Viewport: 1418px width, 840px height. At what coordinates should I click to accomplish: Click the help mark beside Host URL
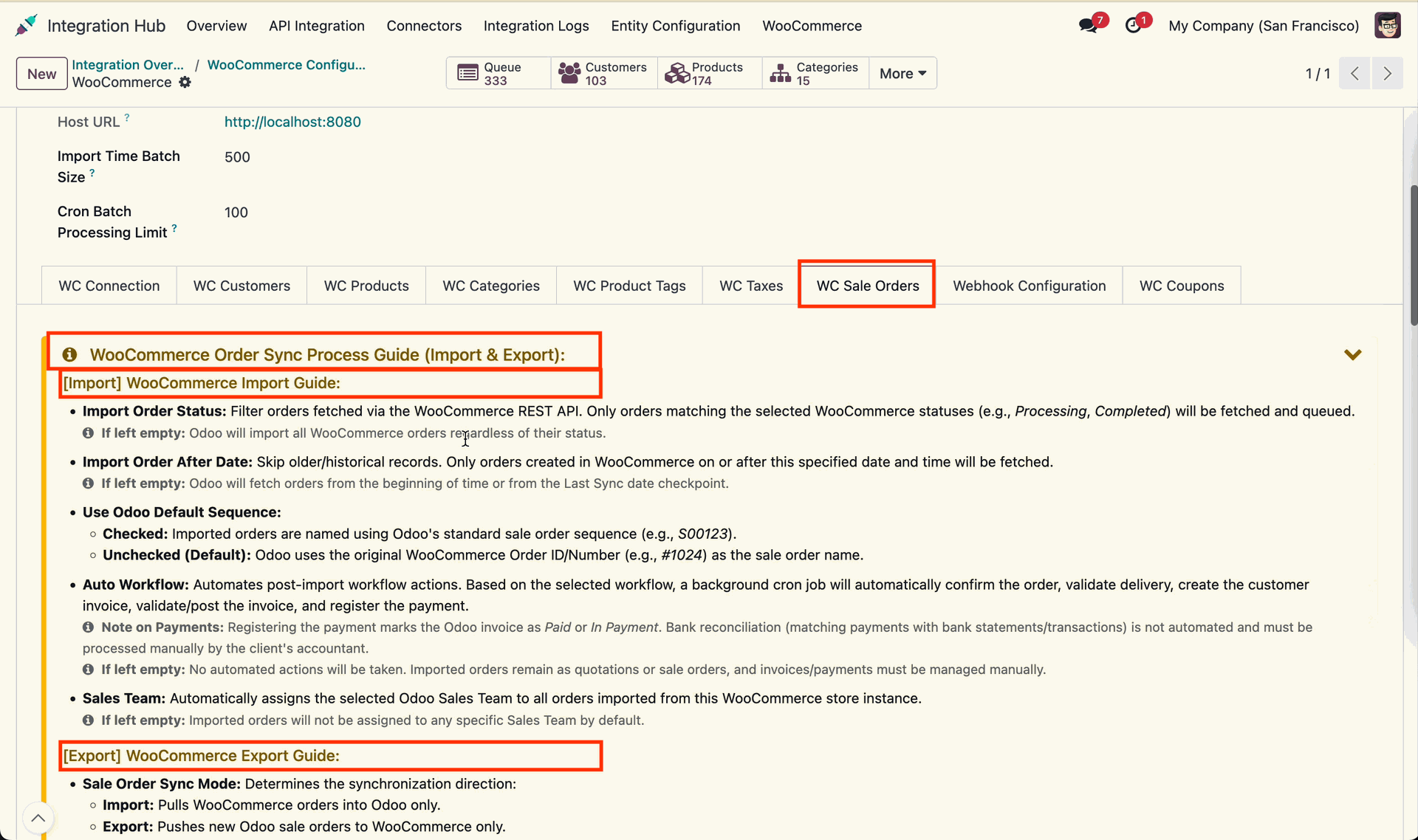click(127, 117)
